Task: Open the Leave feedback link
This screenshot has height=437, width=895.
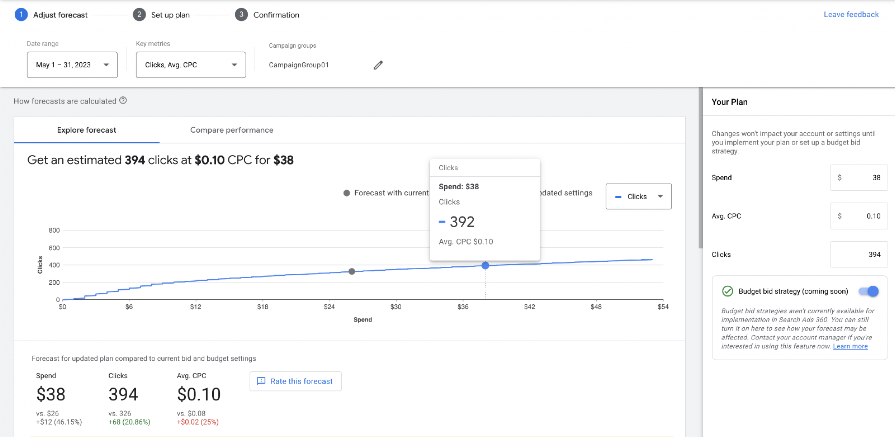Action: [851, 14]
